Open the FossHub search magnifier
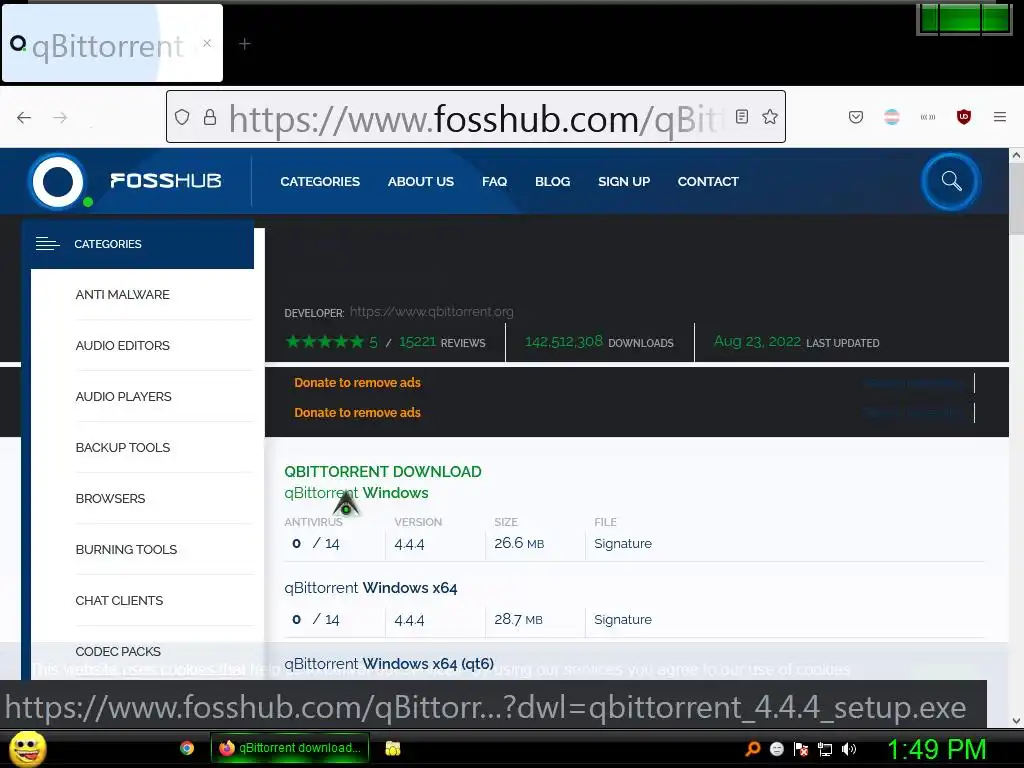 click(x=951, y=181)
